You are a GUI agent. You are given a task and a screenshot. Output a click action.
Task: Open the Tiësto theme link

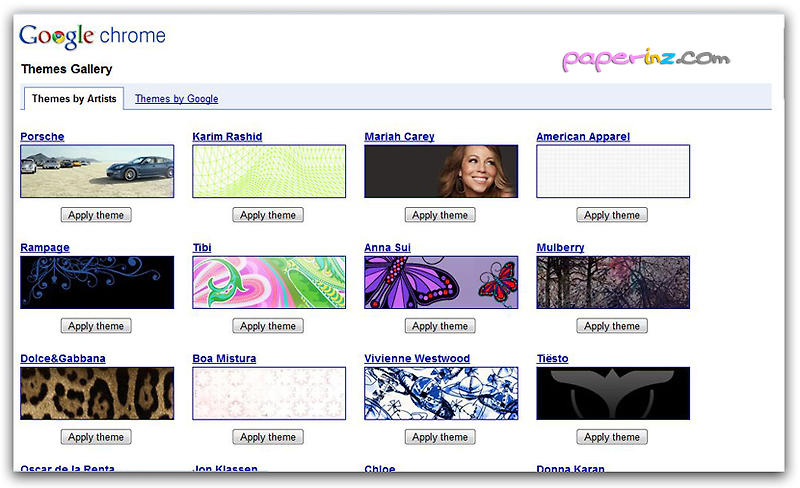coord(552,358)
